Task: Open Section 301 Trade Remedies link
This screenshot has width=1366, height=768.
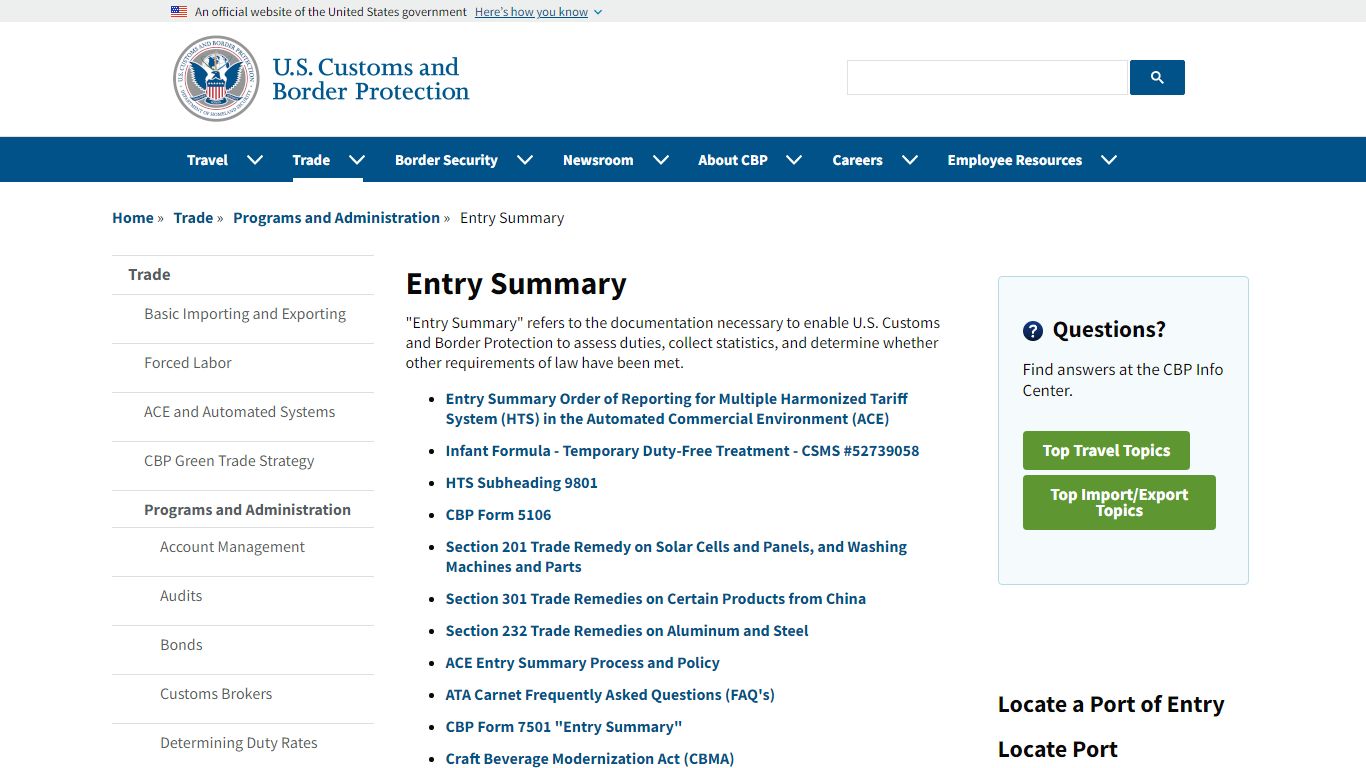Action: click(656, 599)
